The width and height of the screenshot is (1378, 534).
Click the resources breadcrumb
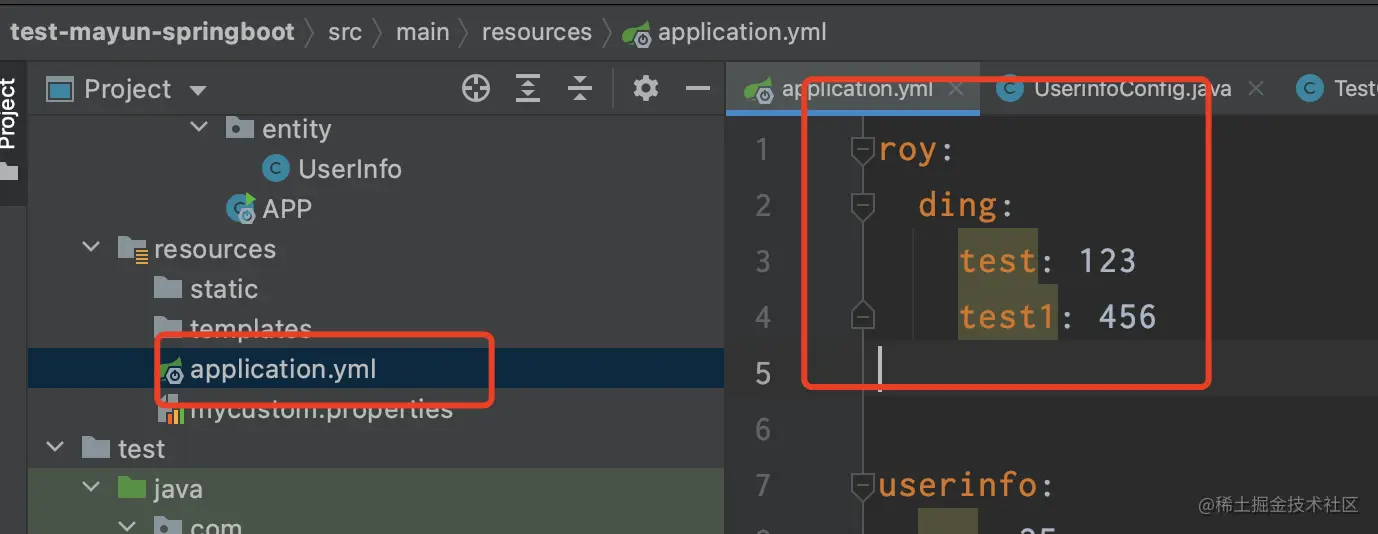click(536, 32)
